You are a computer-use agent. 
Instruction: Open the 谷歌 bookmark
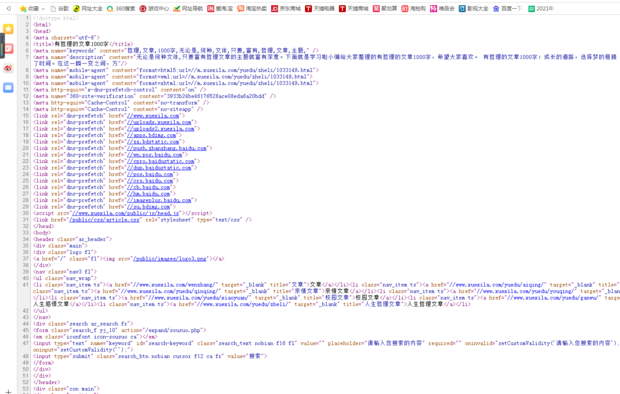click(x=59, y=8)
